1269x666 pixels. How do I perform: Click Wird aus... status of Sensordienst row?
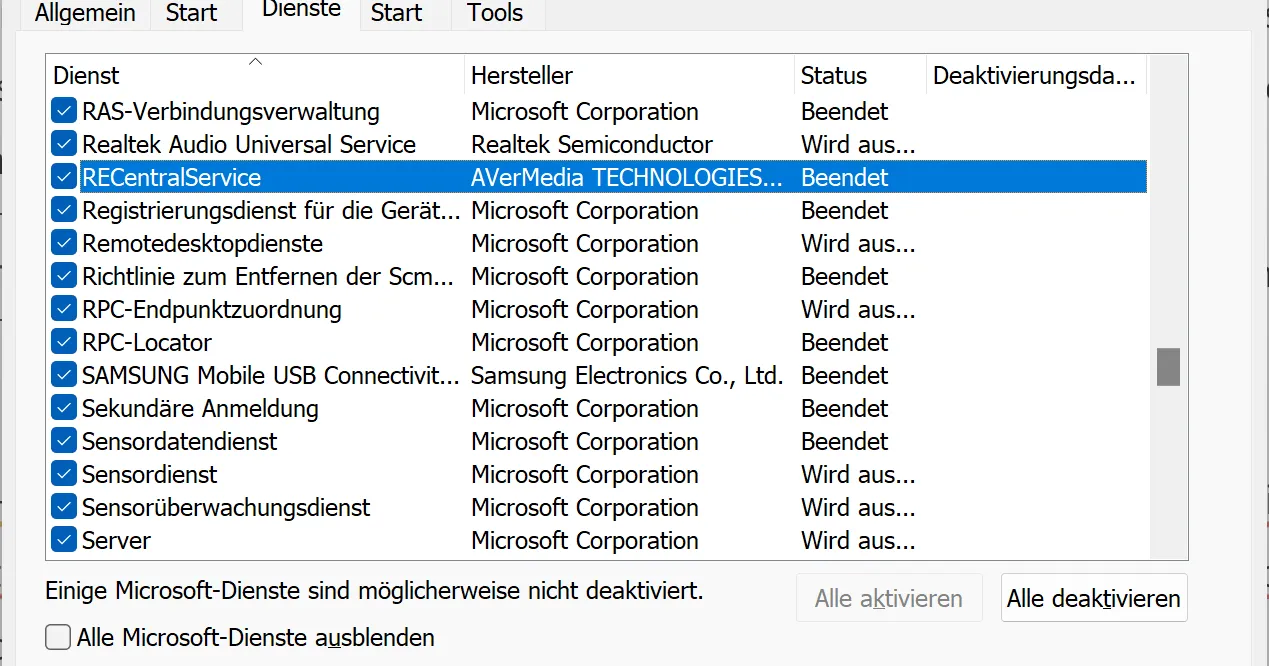[858, 474]
